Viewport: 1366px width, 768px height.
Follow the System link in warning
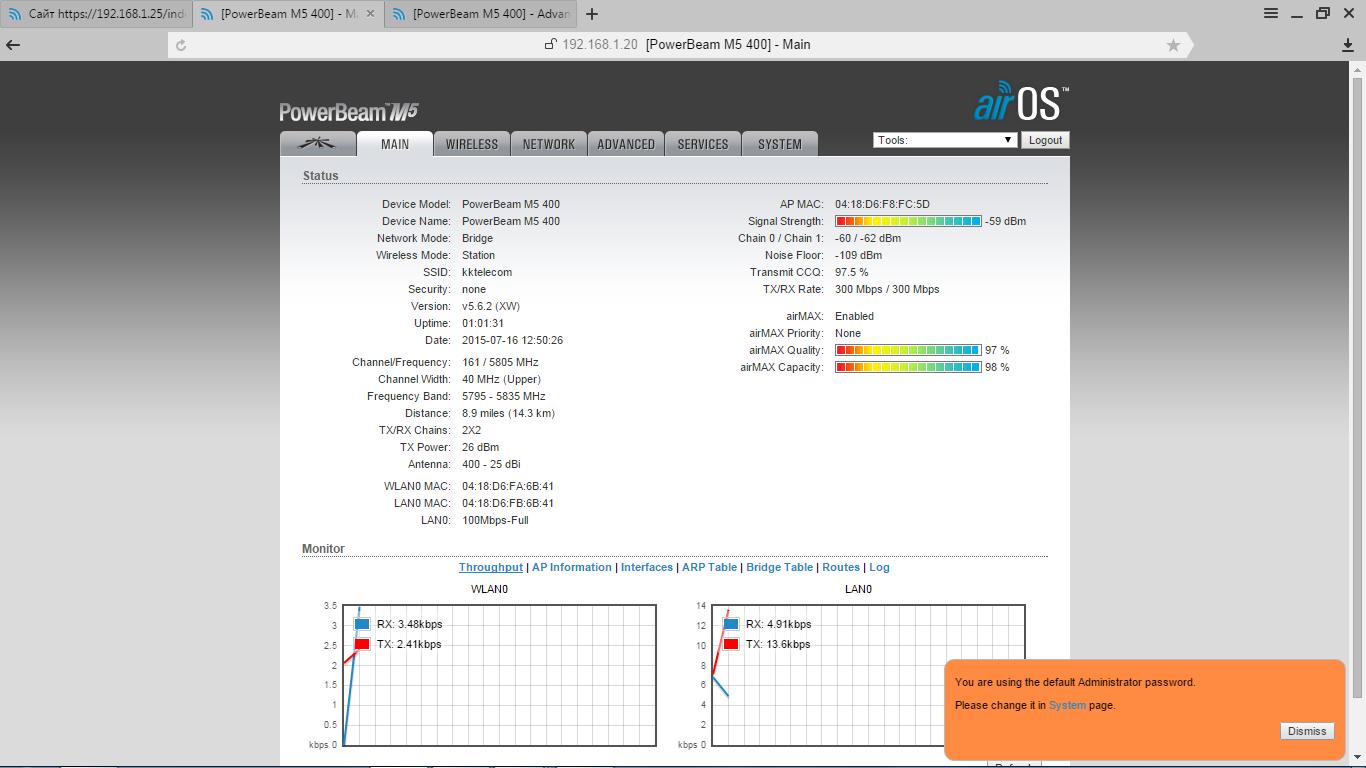[x=1067, y=705]
